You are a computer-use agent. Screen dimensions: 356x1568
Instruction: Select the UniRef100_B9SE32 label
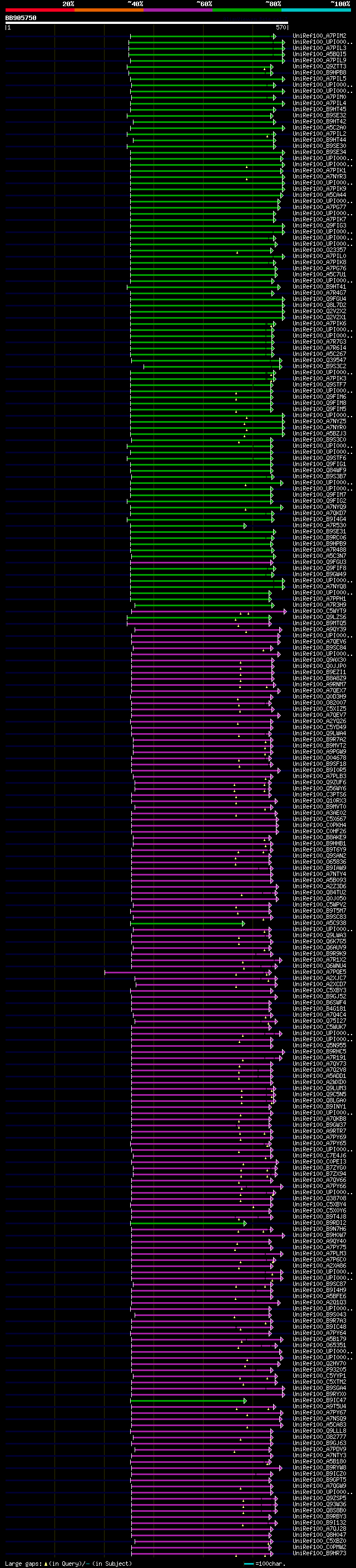(x=319, y=116)
